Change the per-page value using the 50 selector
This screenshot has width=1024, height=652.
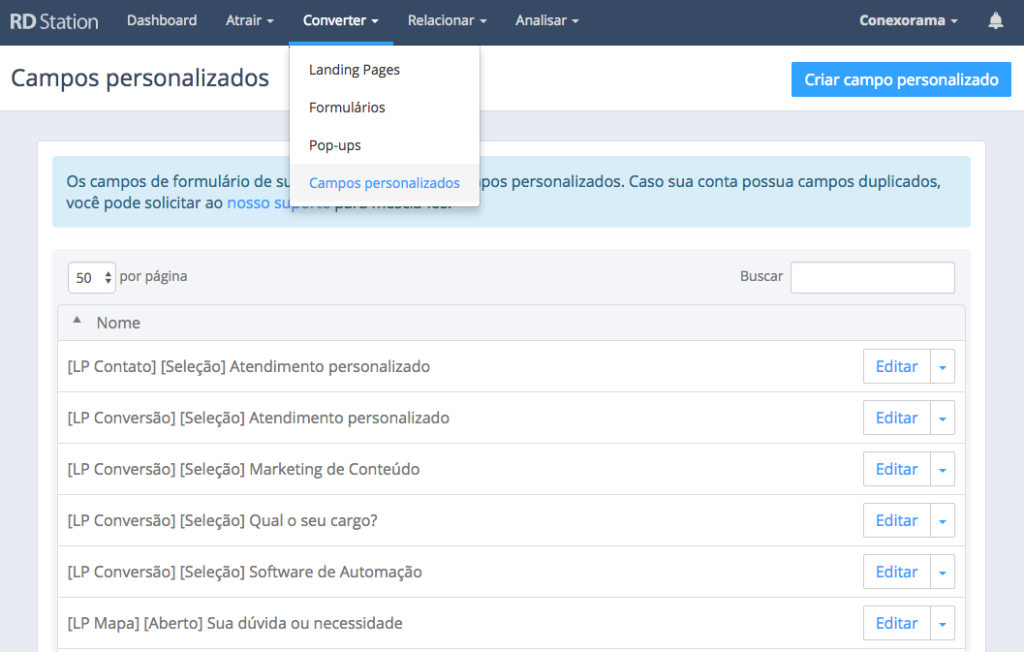(x=91, y=277)
